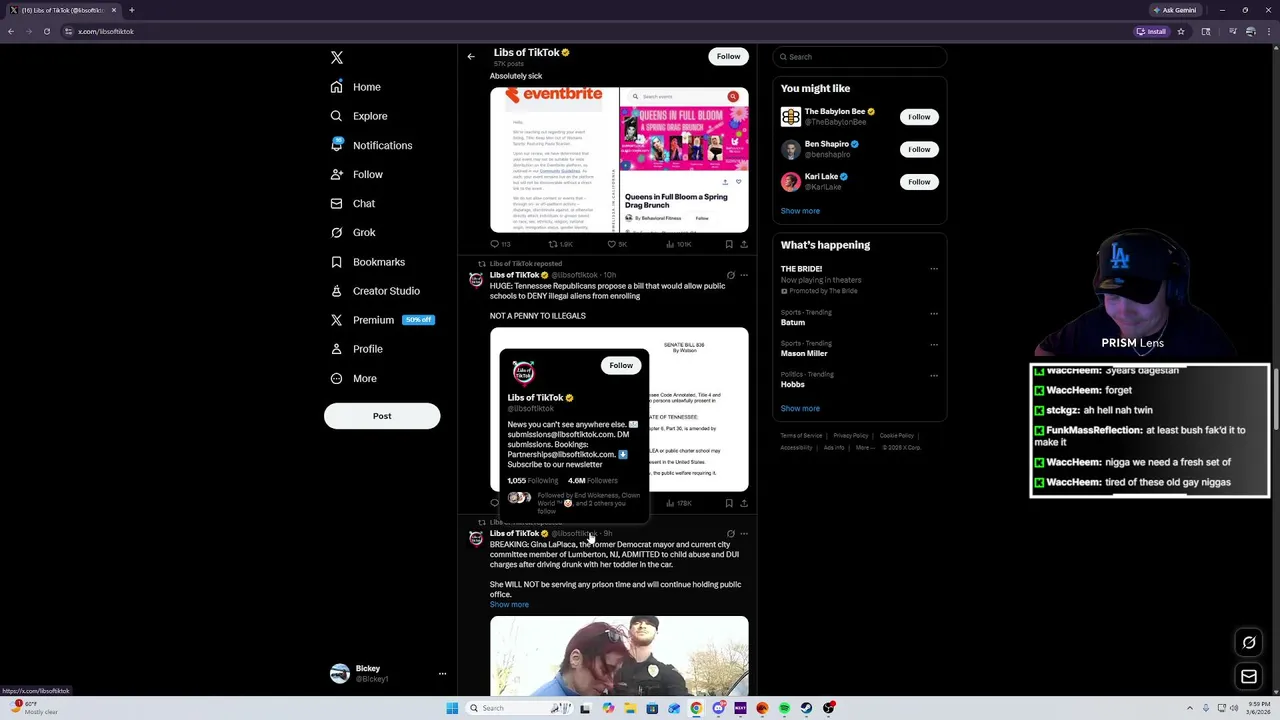This screenshot has width=1280, height=720.
Task: Open options for Hobbs trend
Action: 934,375
